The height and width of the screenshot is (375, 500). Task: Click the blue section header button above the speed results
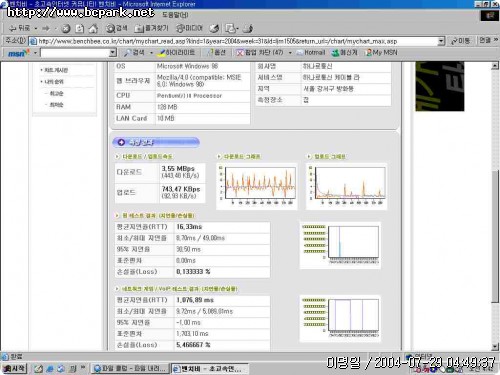coord(156,142)
